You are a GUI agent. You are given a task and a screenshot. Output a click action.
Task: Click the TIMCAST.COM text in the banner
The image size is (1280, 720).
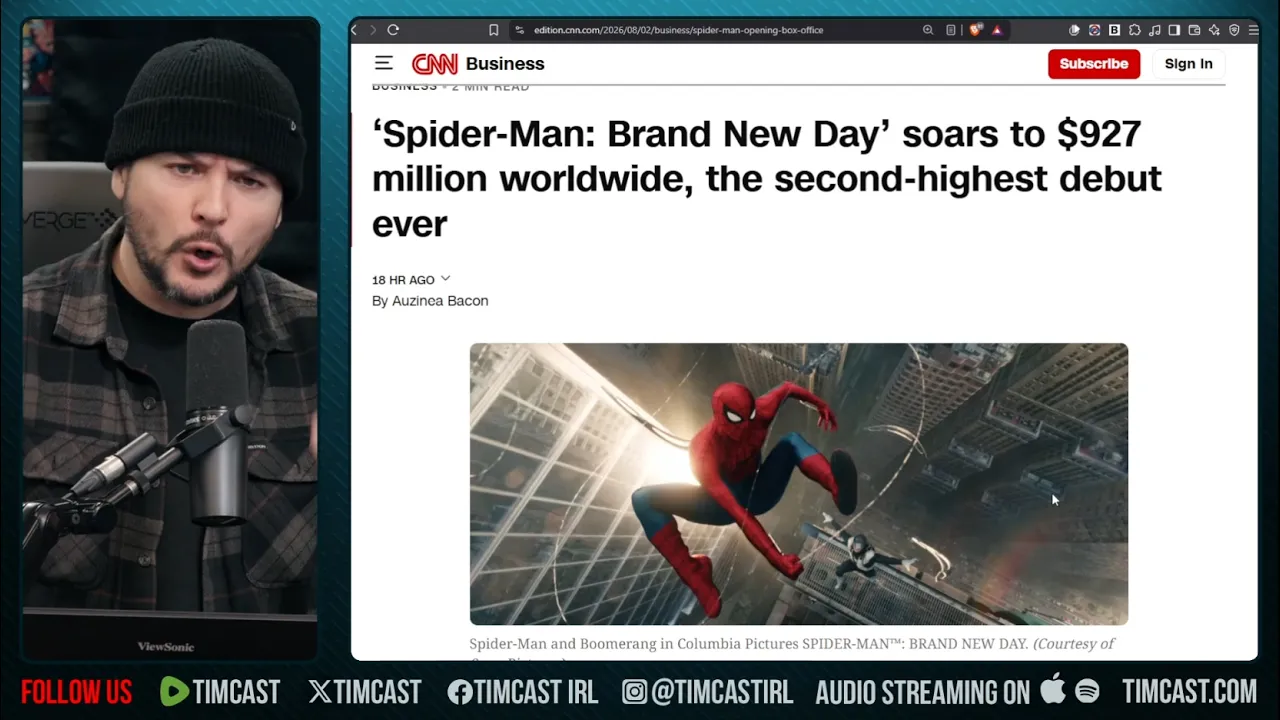coord(1189,692)
